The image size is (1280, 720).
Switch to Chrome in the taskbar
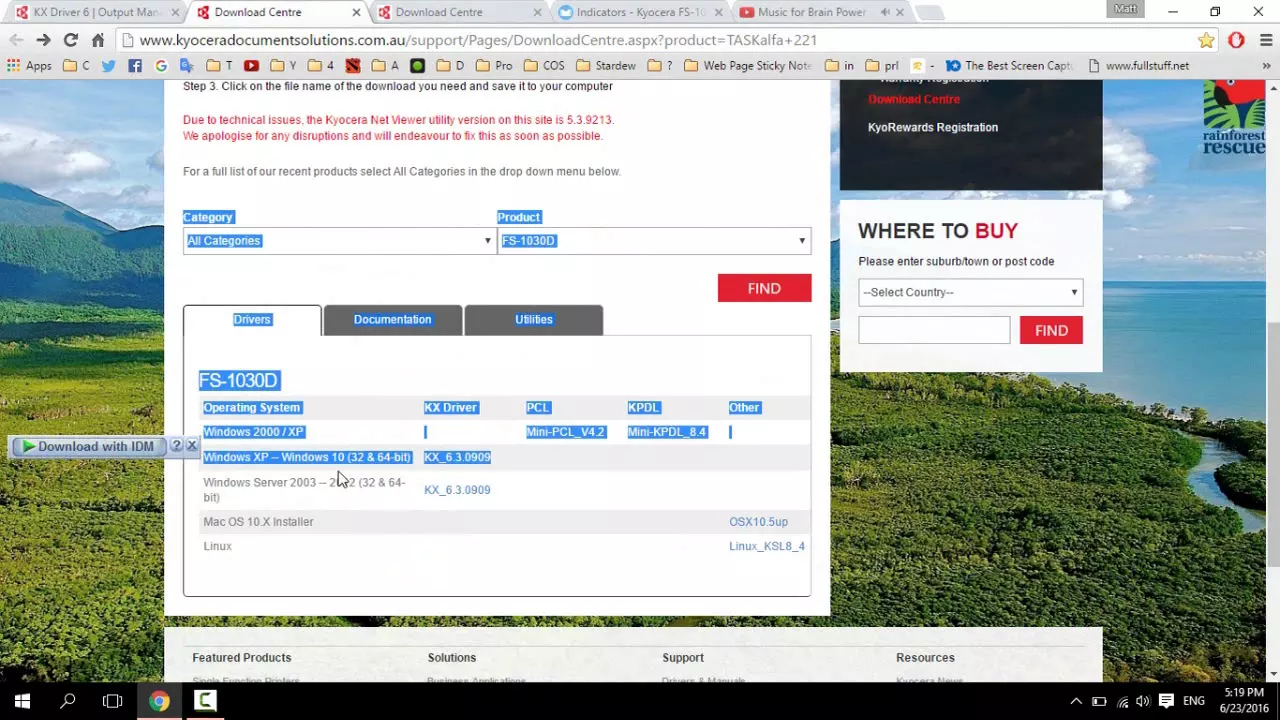coord(159,701)
